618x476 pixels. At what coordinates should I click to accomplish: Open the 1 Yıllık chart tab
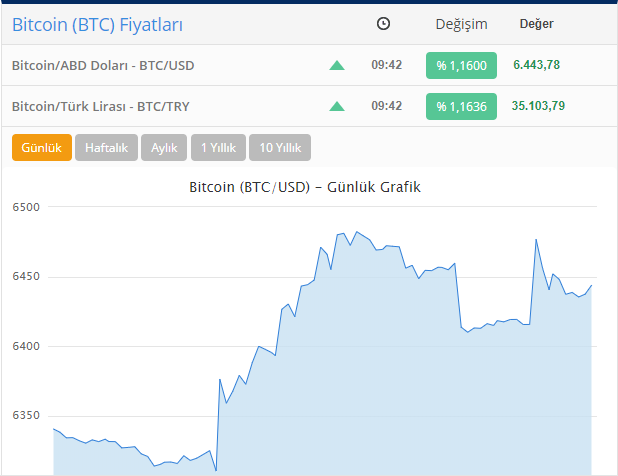(x=218, y=147)
